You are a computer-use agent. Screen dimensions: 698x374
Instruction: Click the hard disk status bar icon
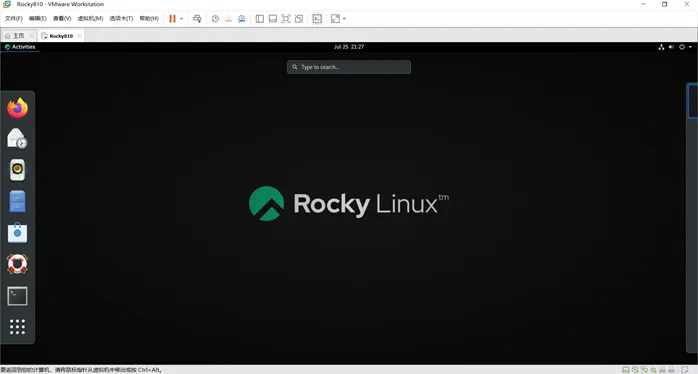click(x=626, y=370)
